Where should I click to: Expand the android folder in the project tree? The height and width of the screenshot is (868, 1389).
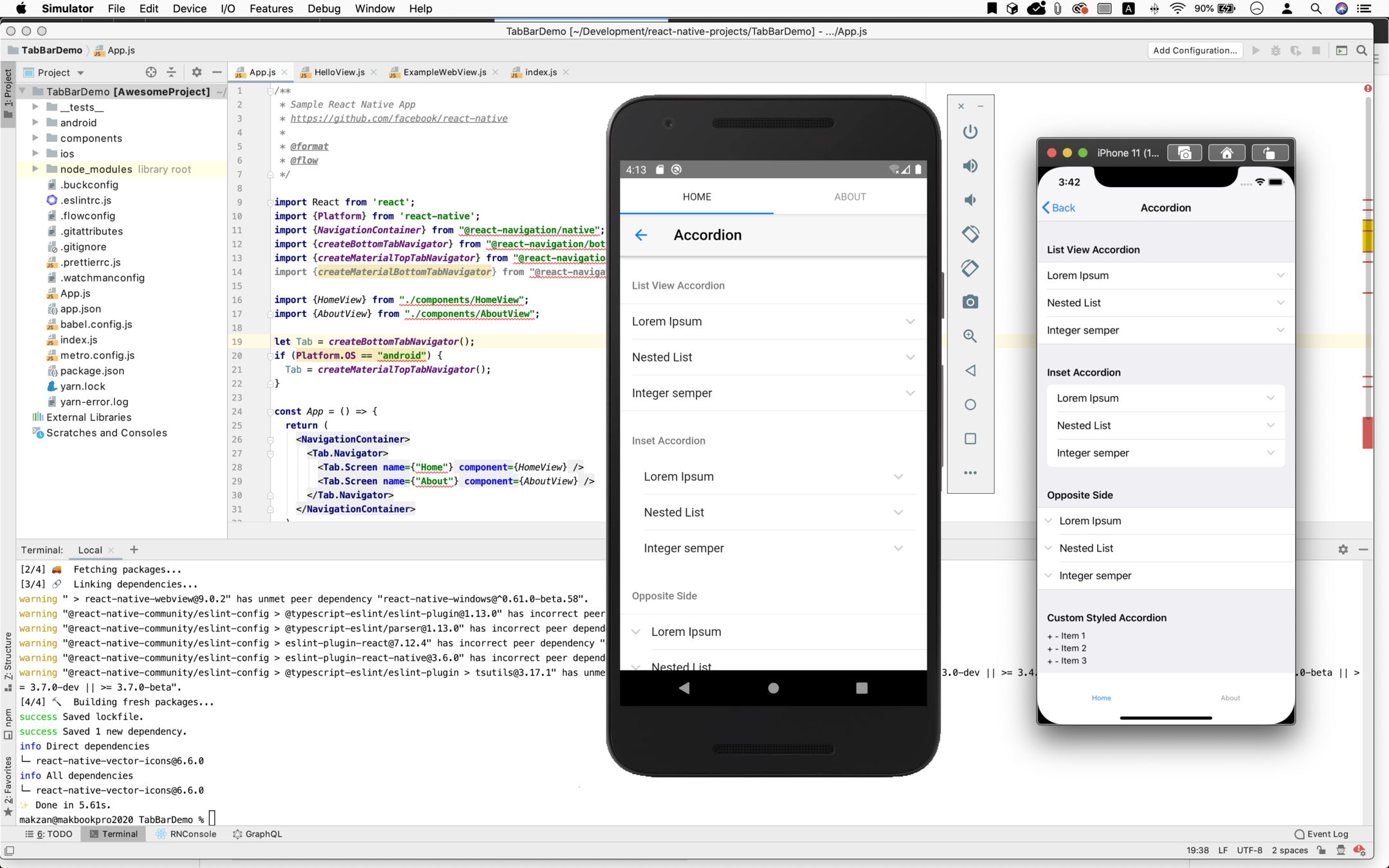point(36,123)
